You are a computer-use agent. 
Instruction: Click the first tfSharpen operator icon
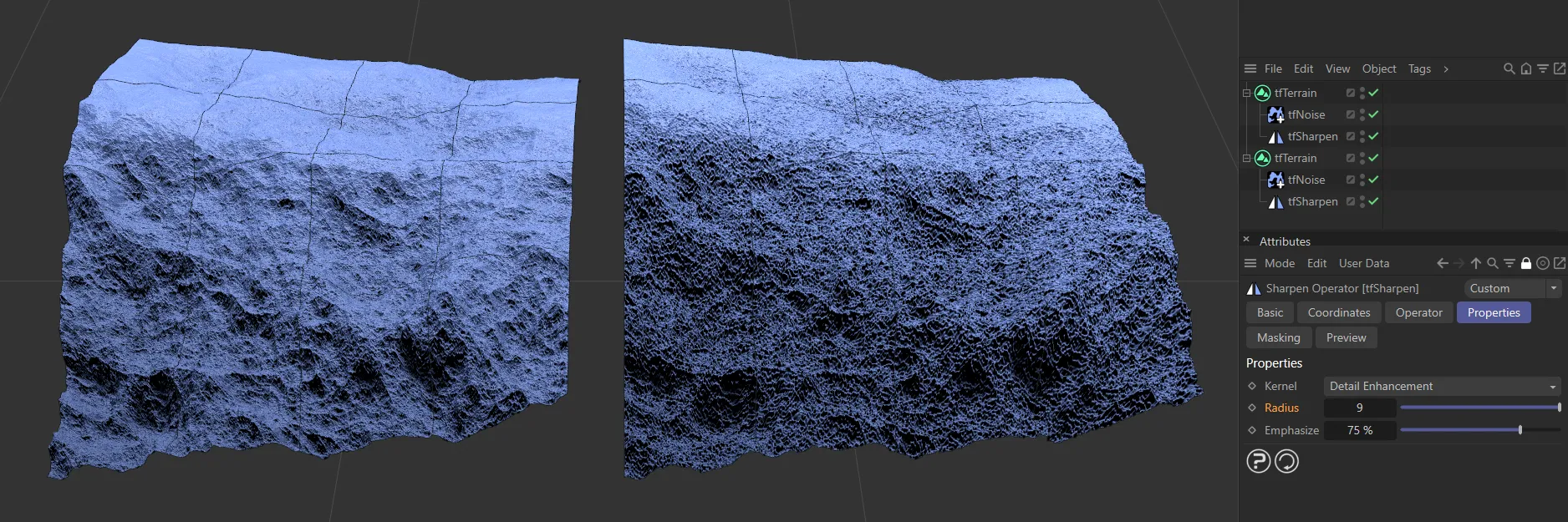point(1275,136)
